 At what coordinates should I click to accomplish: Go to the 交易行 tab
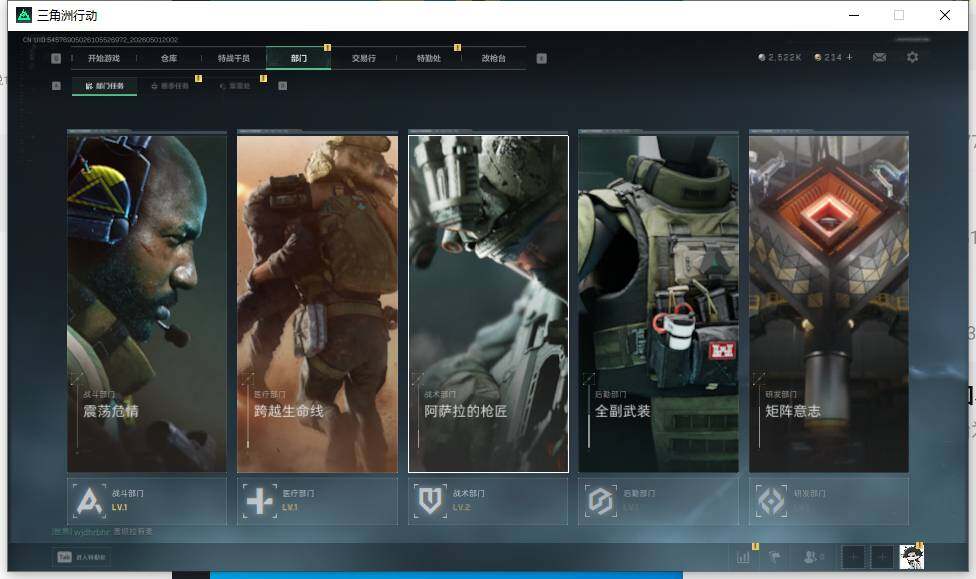[364, 59]
